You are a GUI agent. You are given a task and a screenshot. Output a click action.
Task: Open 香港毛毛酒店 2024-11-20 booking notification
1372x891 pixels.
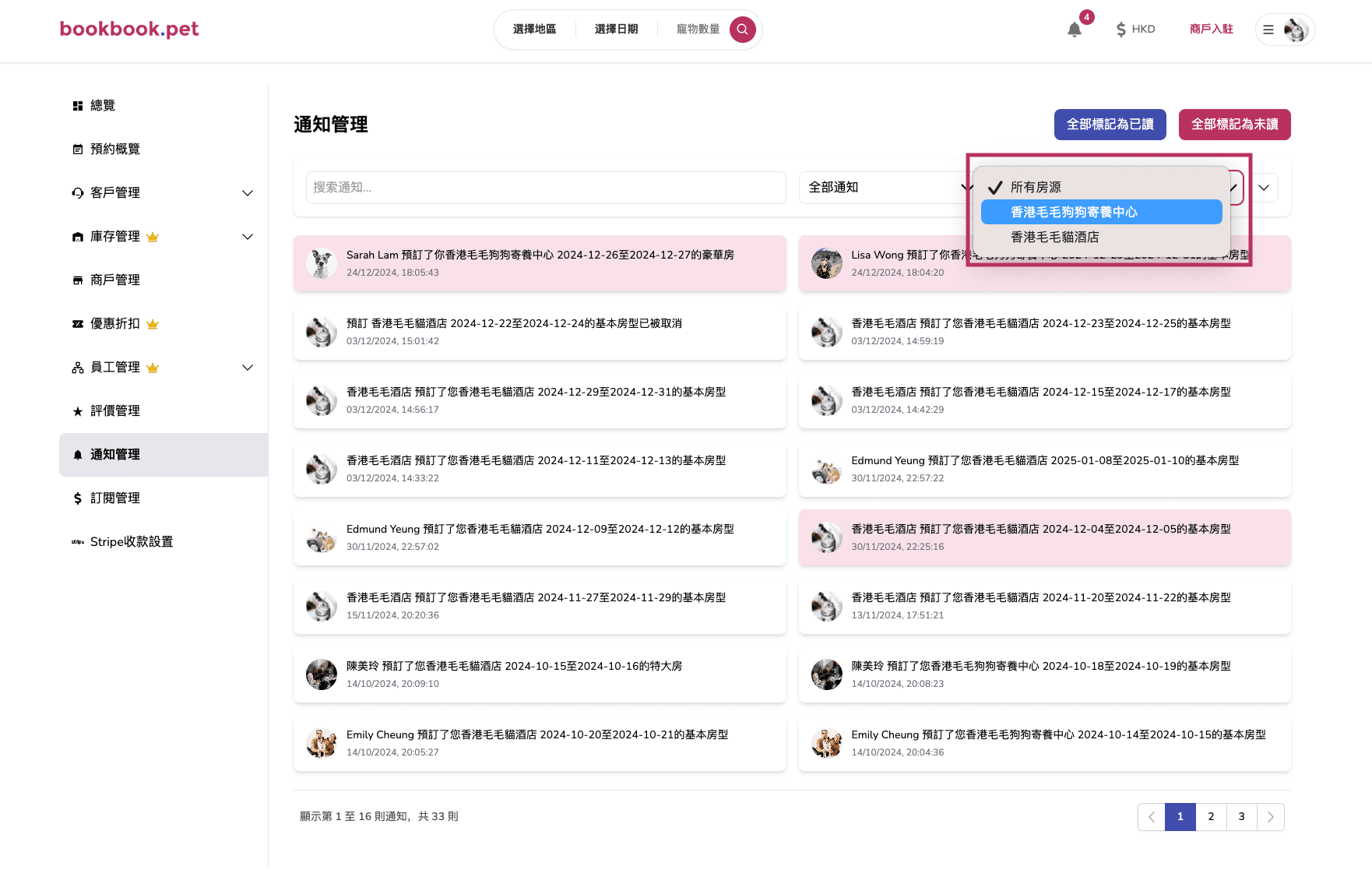tap(1044, 606)
